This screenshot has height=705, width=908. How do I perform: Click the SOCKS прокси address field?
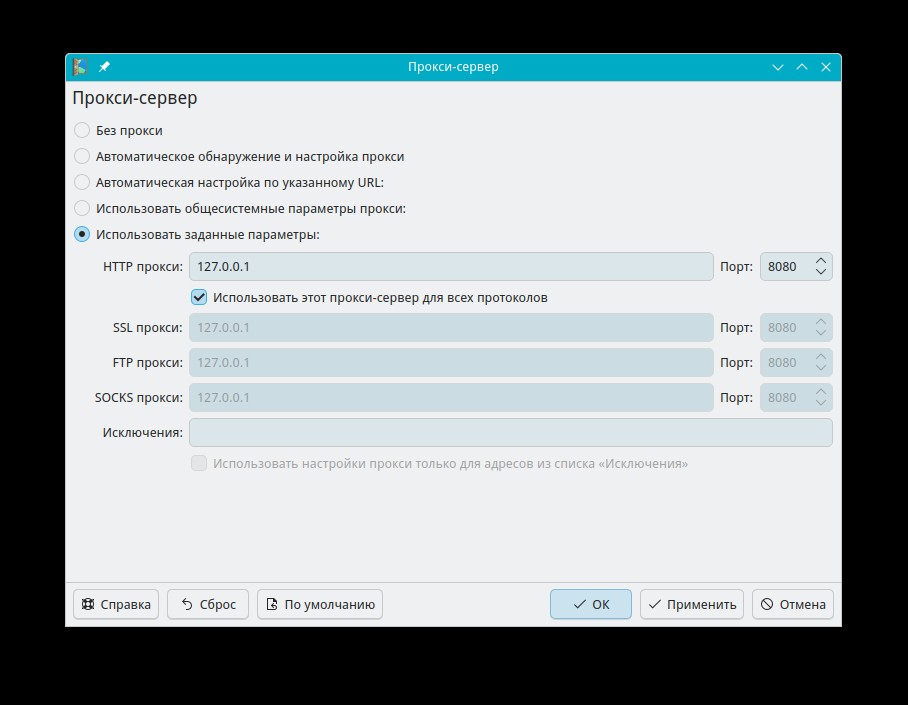pos(451,397)
